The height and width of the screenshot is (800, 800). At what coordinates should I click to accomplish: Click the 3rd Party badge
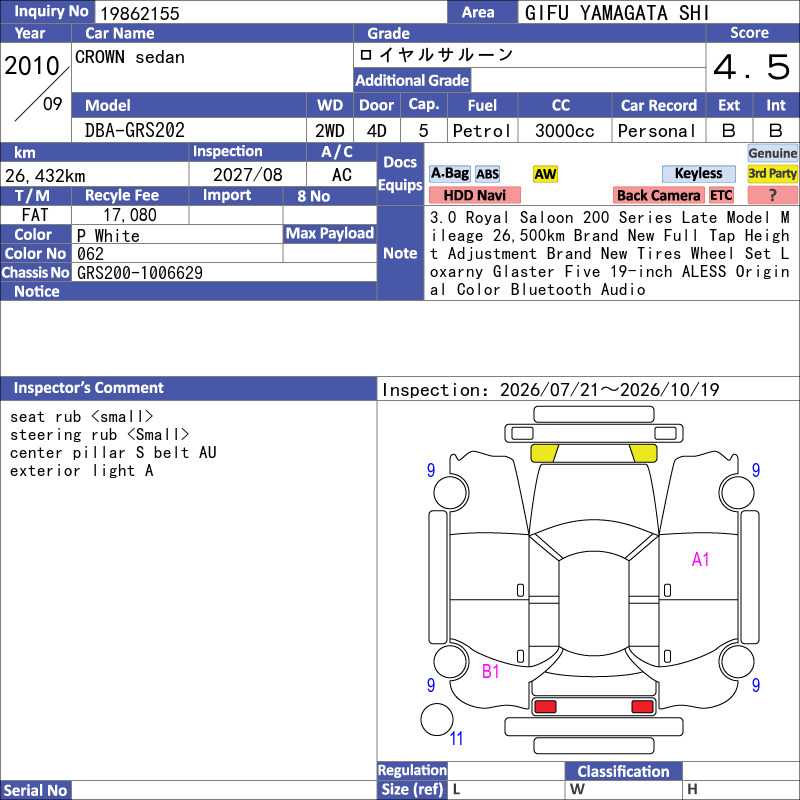[772, 174]
